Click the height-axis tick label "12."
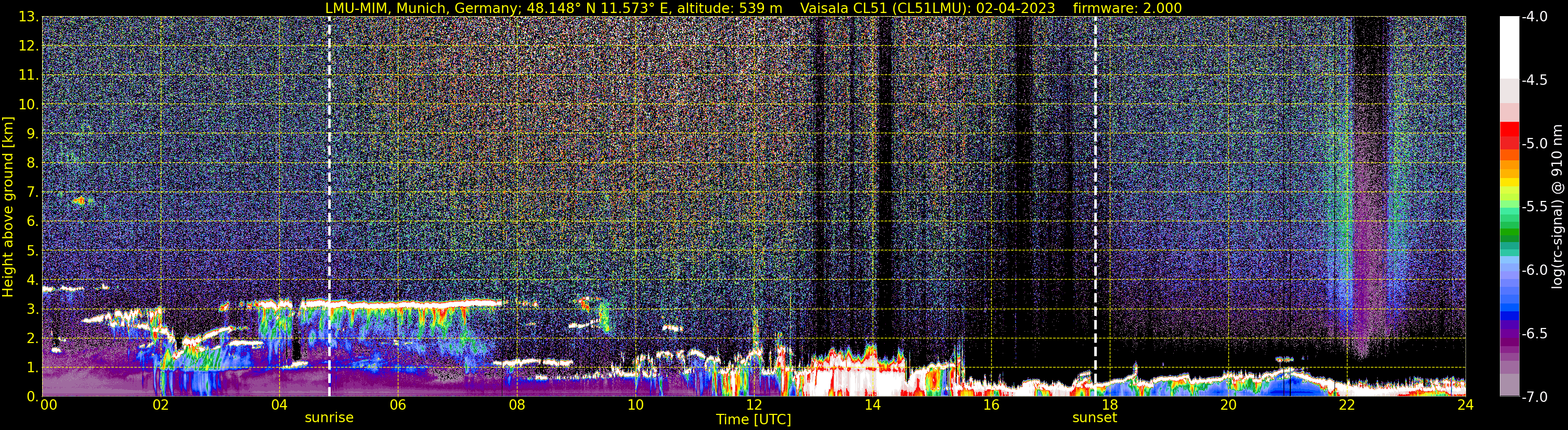The height and width of the screenshot is (430, 1568). pyautogui.click(x=29, y=46)
